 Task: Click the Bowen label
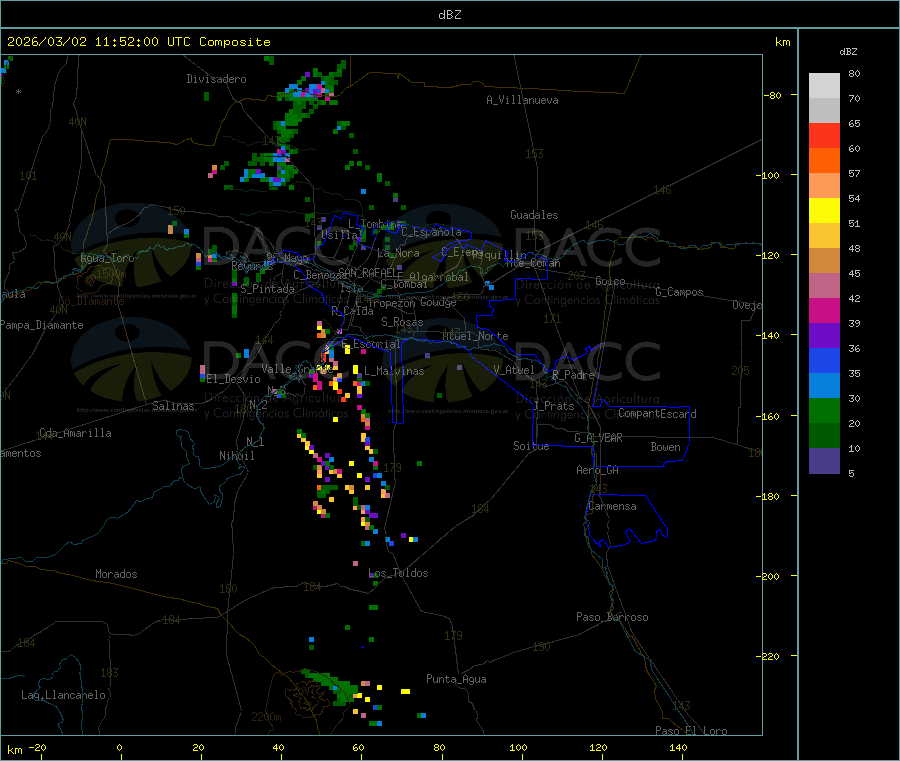[x=666, y=447]
